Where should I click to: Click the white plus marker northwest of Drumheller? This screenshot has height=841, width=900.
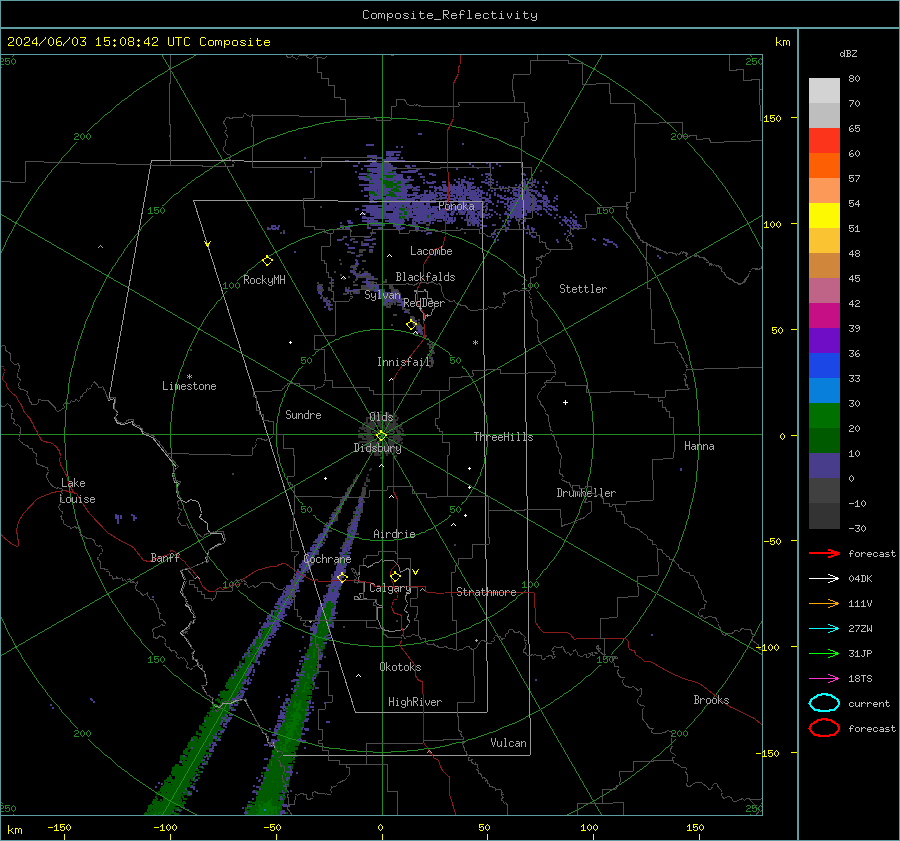coord(565,402)
